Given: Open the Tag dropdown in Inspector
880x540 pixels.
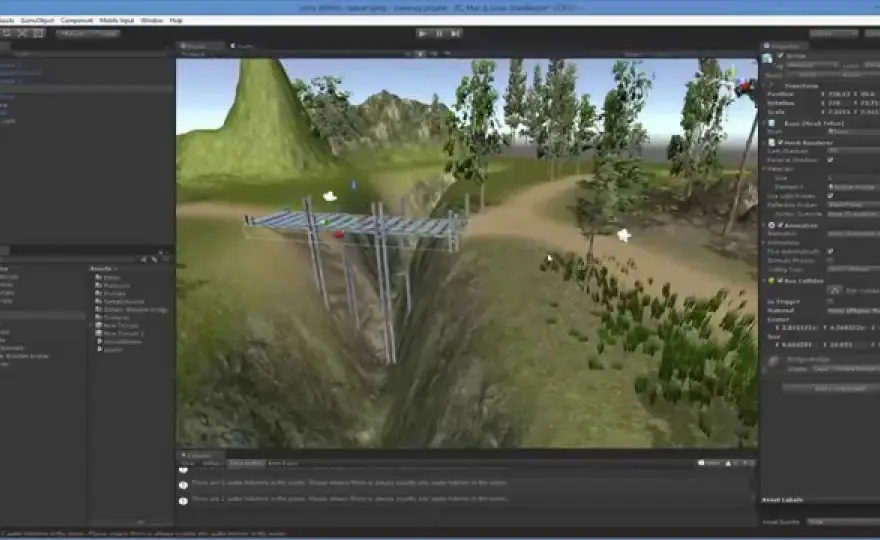Looking at the screenshot, I should [x=812, y=65].
